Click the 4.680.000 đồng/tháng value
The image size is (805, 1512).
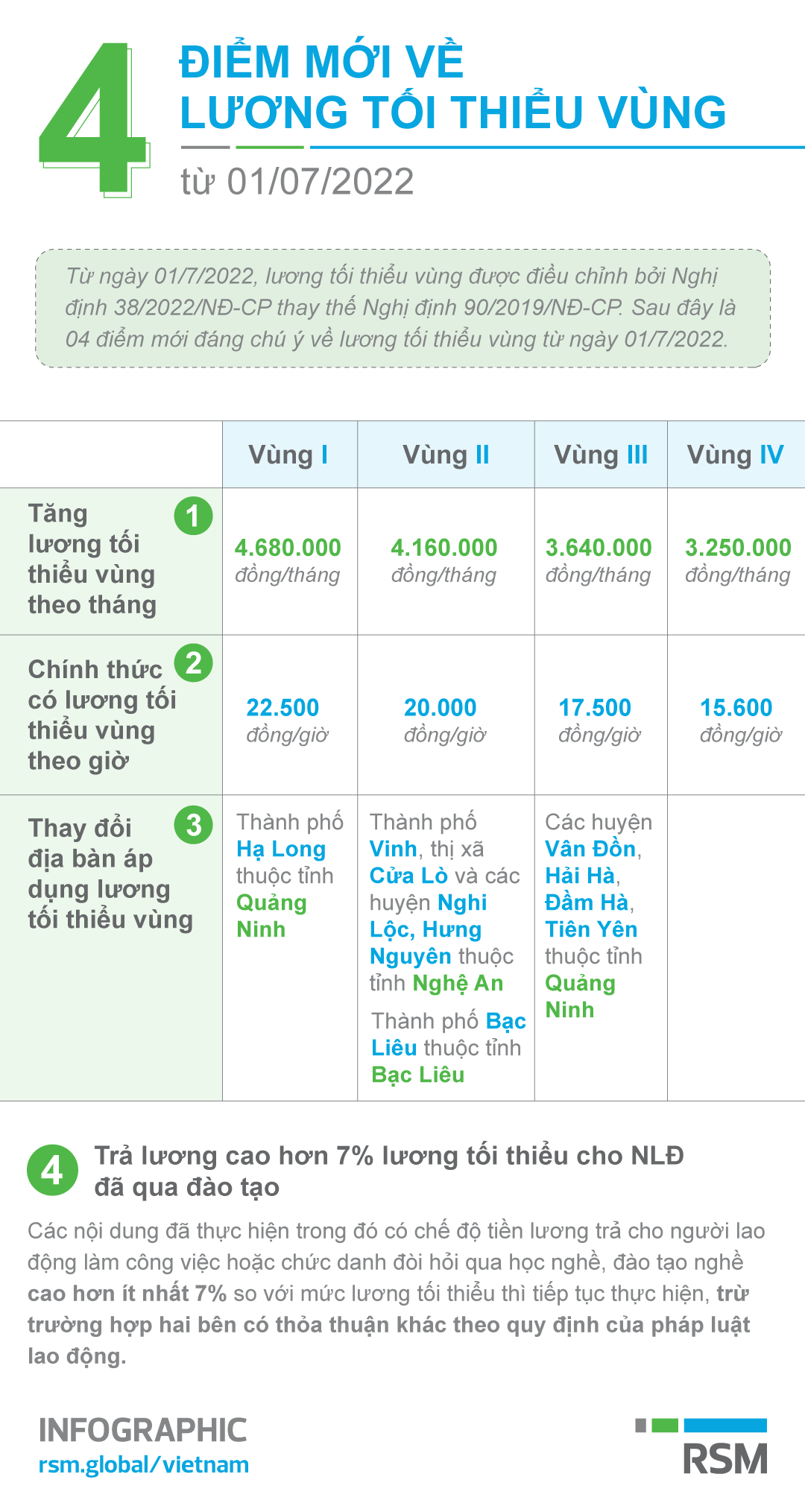[288, 559]
